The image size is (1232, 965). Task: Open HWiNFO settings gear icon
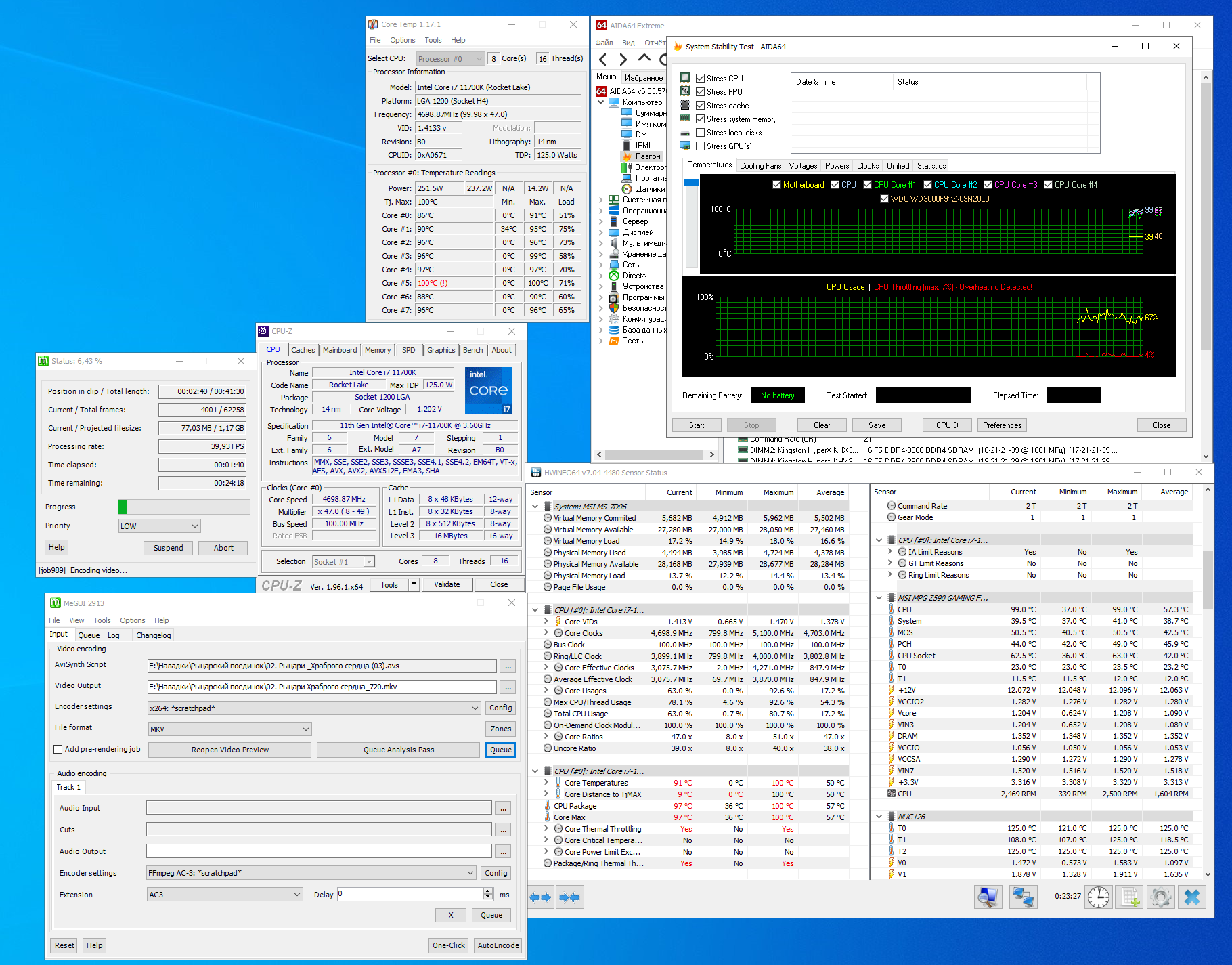point(1160,897)
